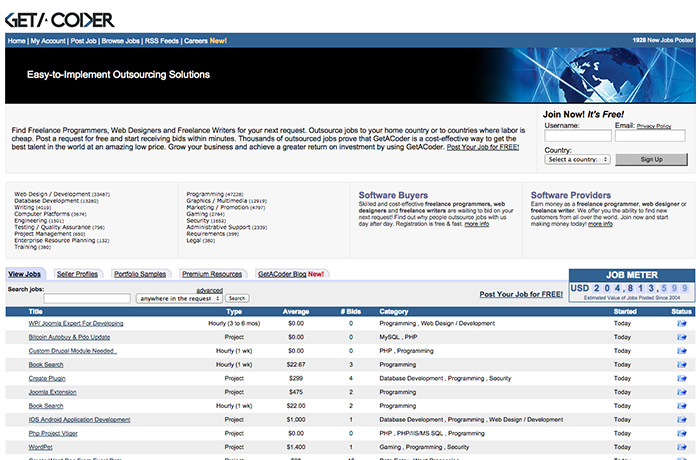The width and height of the screenshot is (700, 460).
Task: Click the Started column header
Action: point(625,311)
